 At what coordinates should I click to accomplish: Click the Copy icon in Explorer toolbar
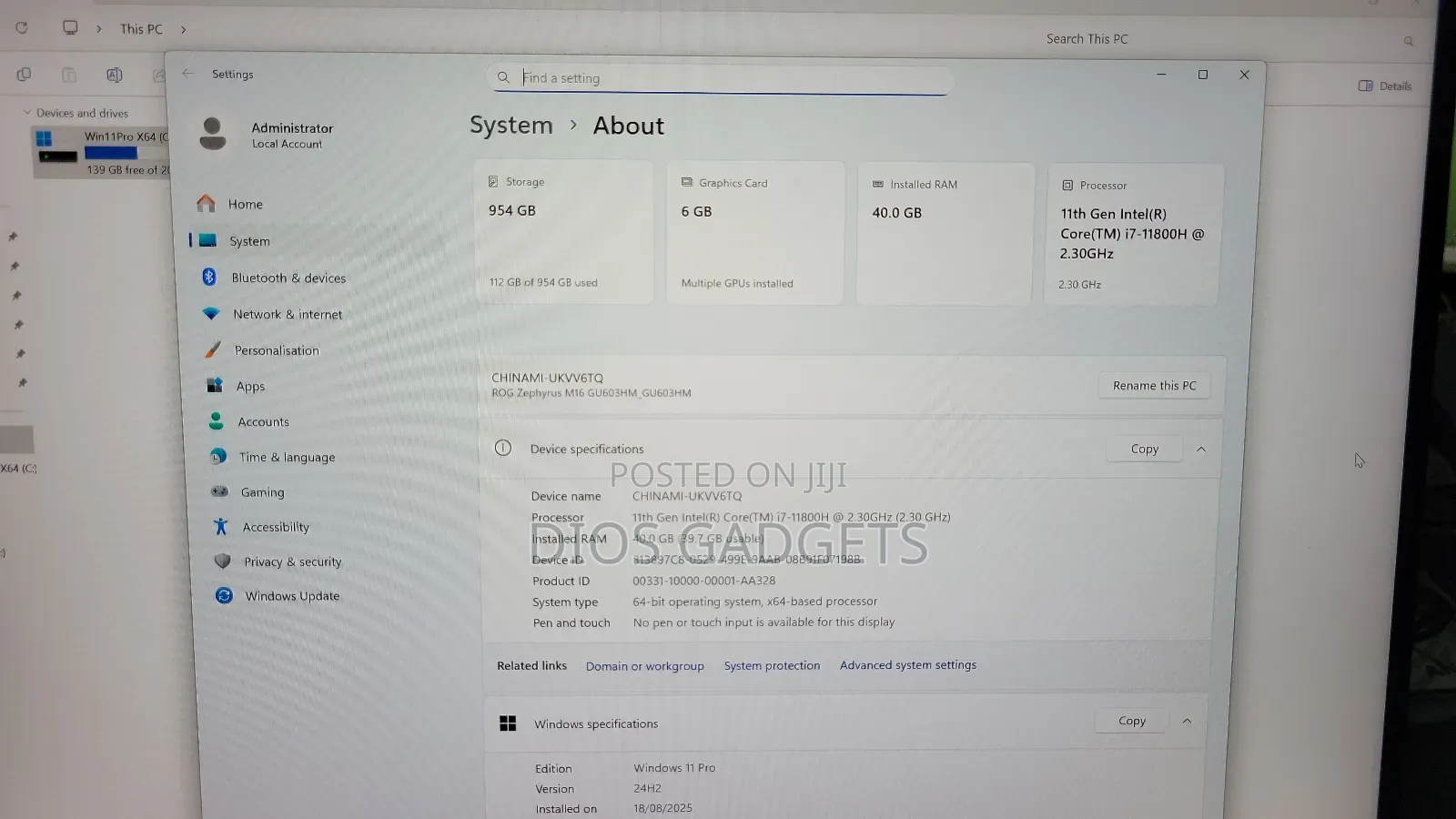[24, 75]
